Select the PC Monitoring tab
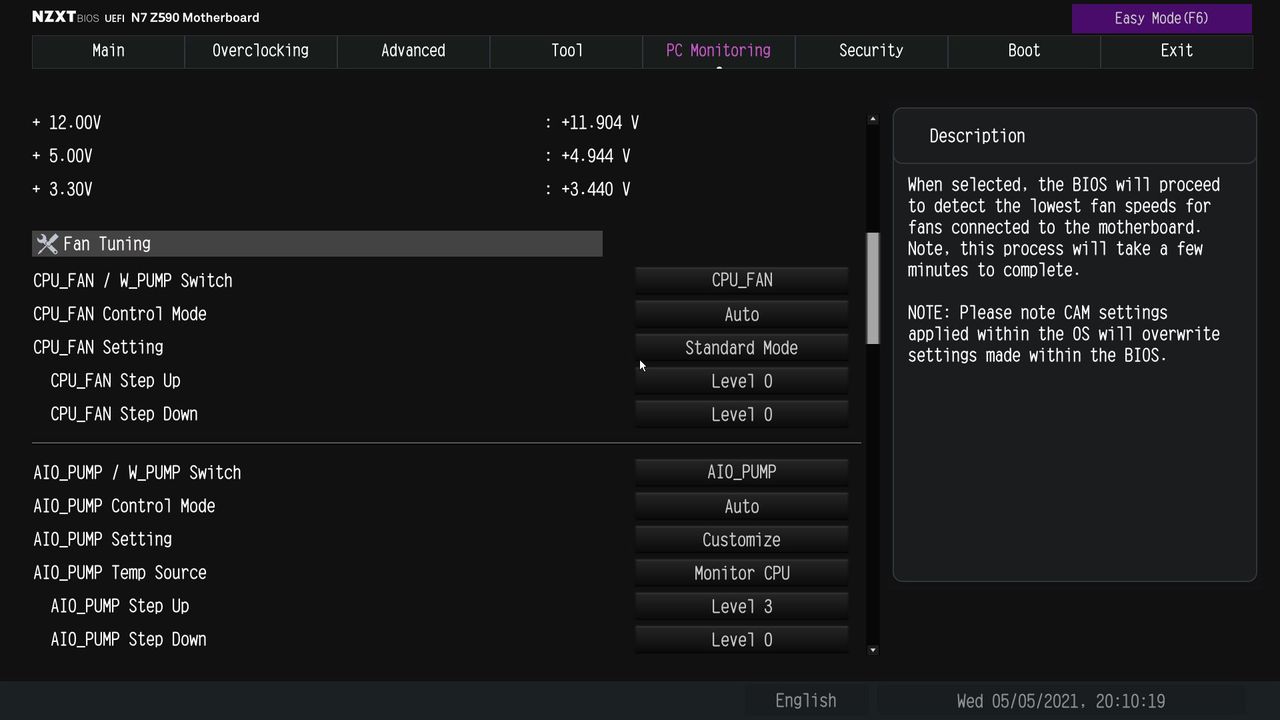 click(x=719, y=51)
